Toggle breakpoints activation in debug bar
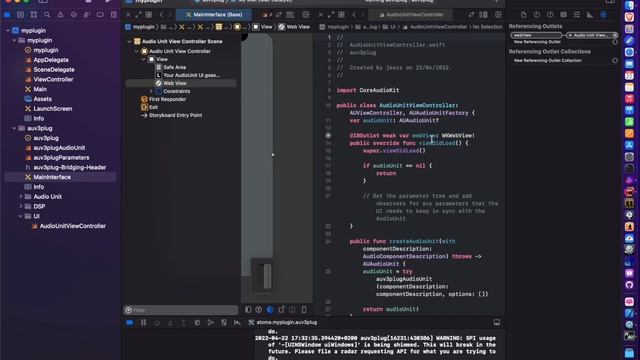 (130, 322)
